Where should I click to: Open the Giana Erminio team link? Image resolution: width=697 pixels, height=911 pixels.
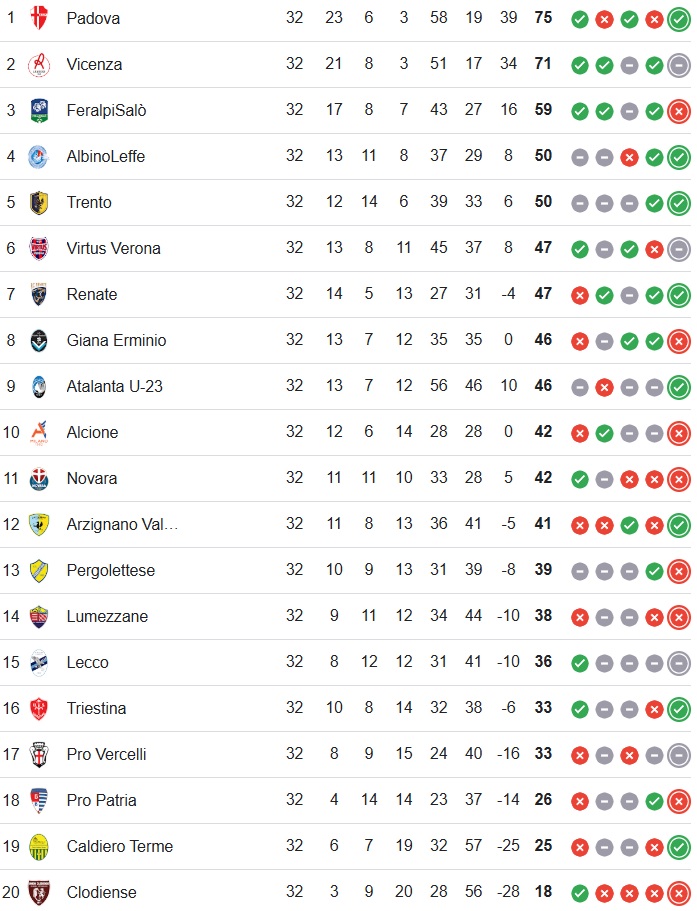pyautogui.click(x=116, y=340)
